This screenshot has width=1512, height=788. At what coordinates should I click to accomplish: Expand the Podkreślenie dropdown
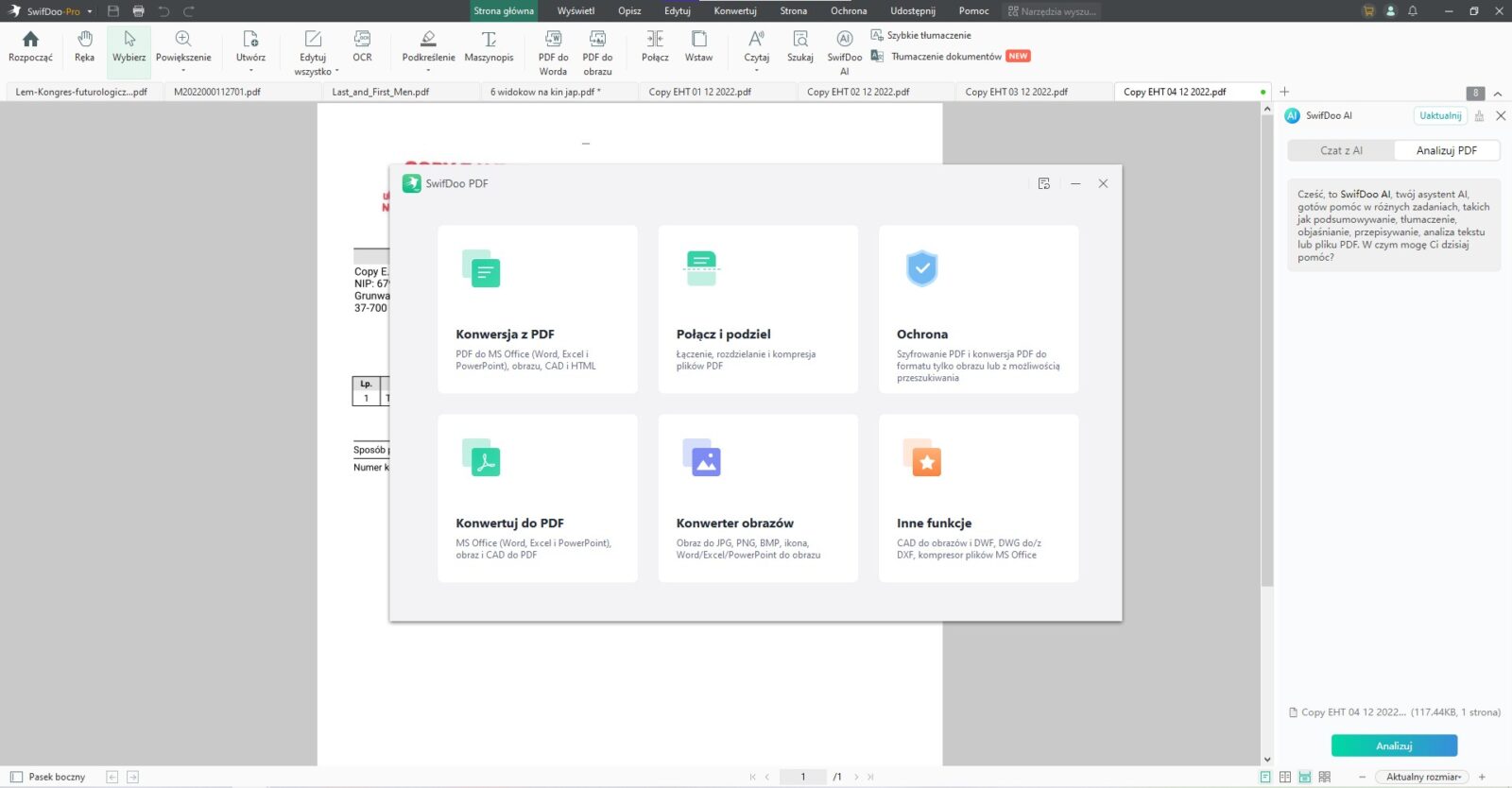click(428, 71)
